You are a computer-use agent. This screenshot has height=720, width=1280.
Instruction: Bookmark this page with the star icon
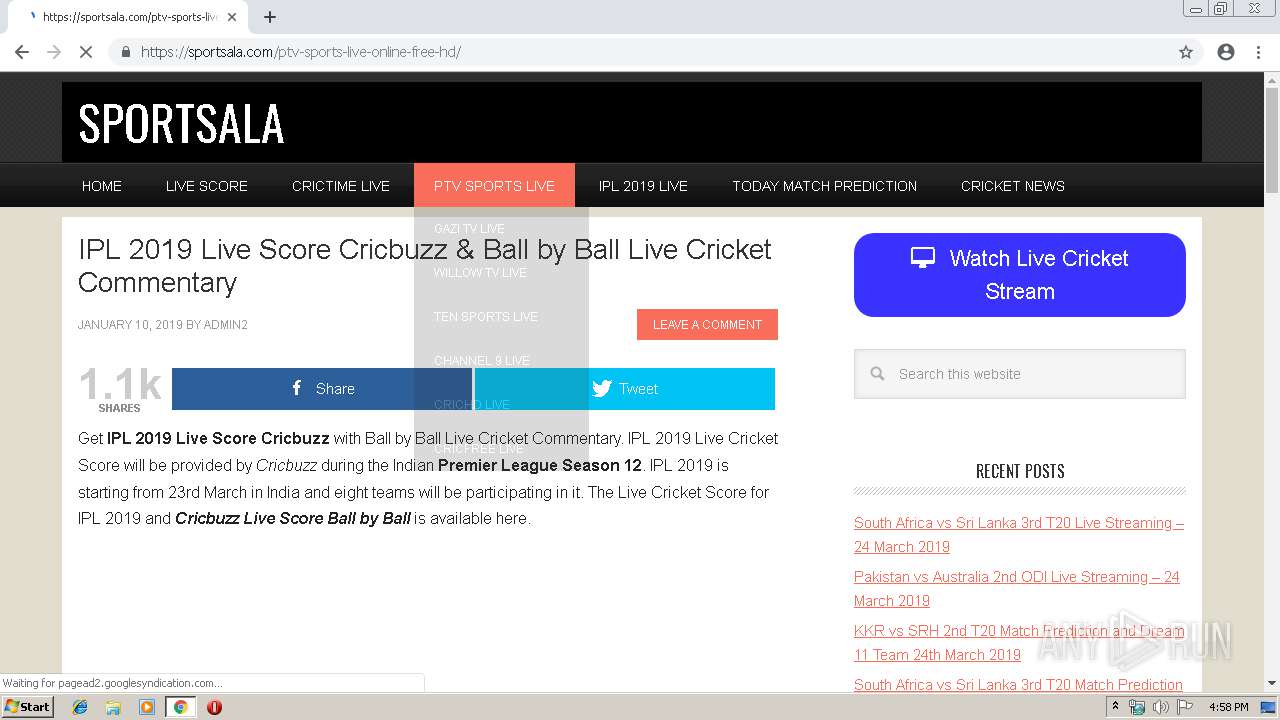click(x=1186, y=52)
